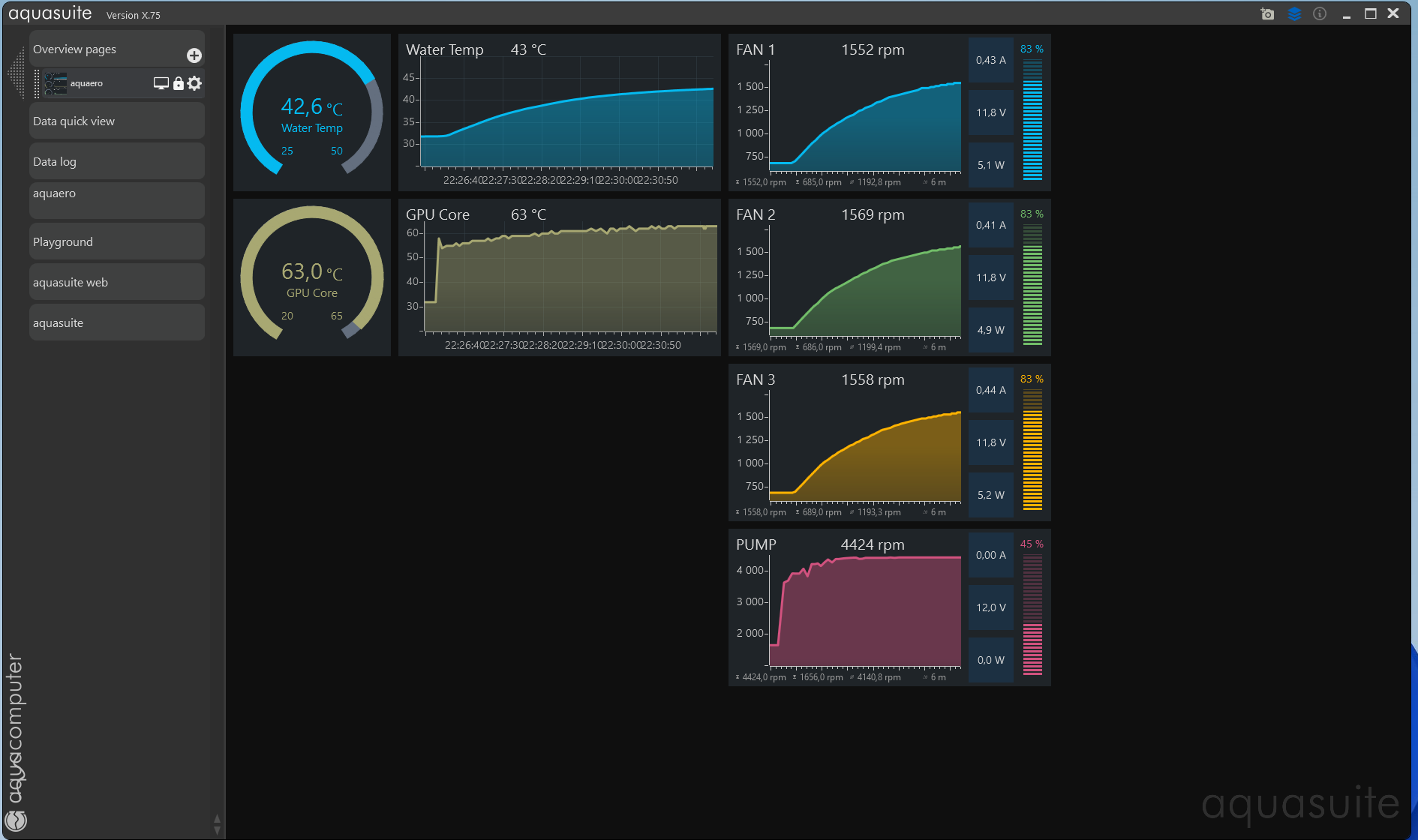This screenshot has width=1418, height=840.
Task: Click the blue layers icon in title bar
Action: click(1294, 14)
